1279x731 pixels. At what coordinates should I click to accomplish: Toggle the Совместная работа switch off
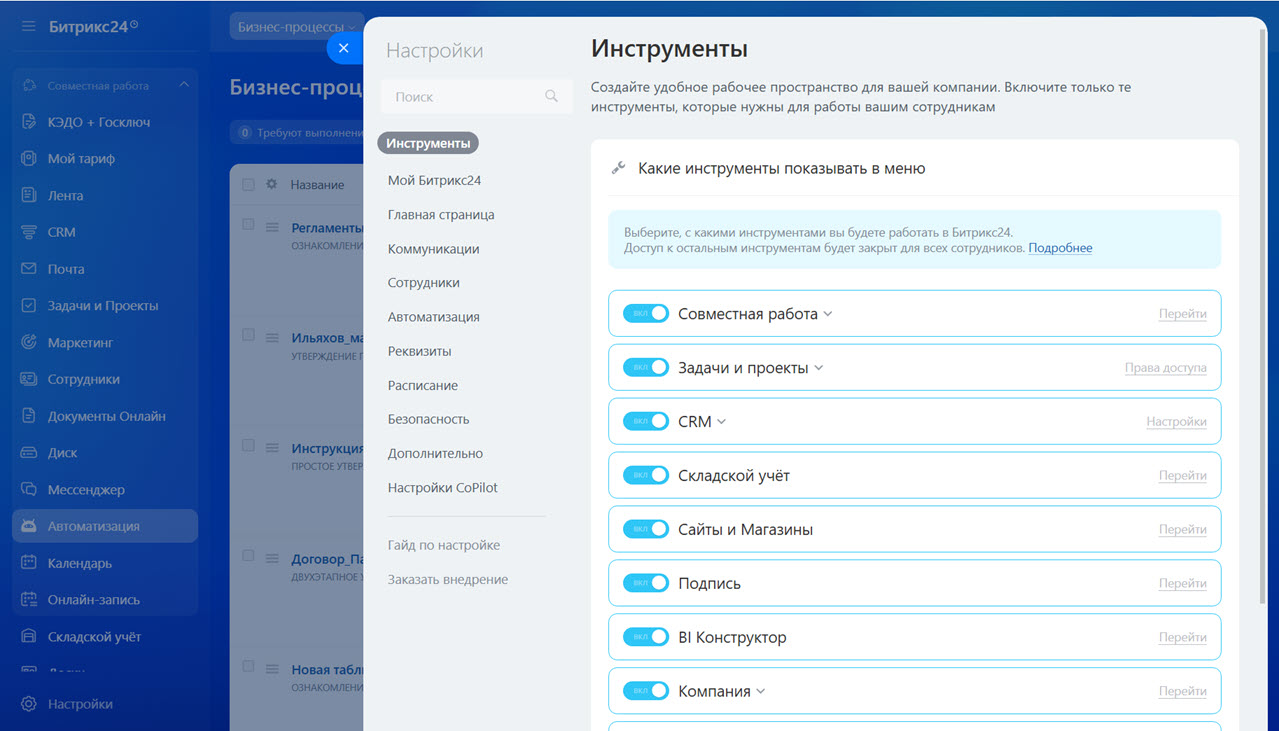coord(646,314)
